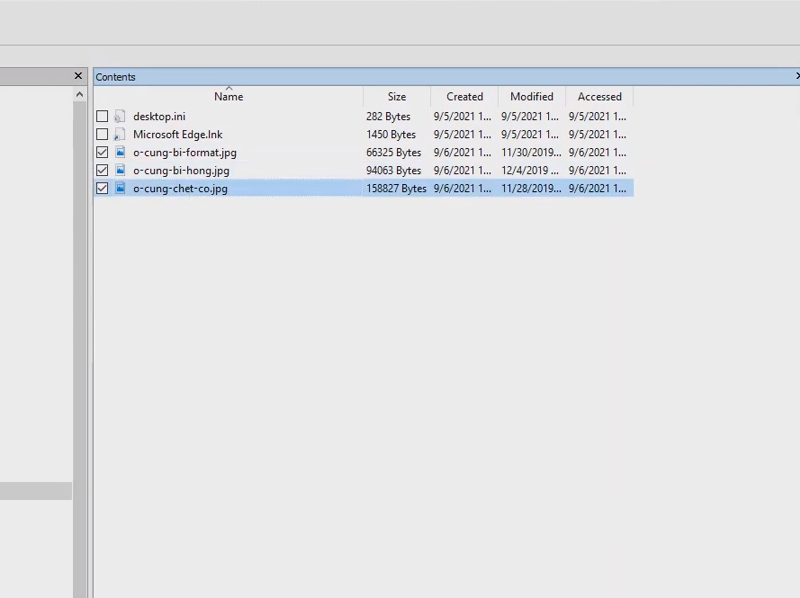The width and height of the screenshot is (800, 598).
Task: Tick the Microsoft Edge.lnk checkbox
Action: 102,135
